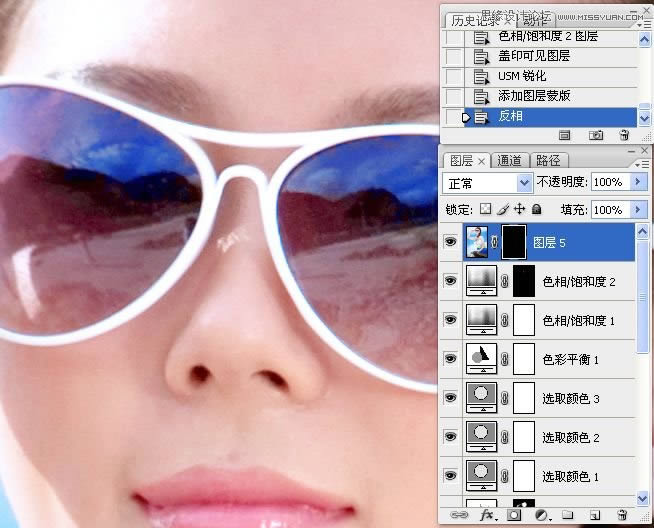Hide the 色彩平衡 1 layer

450,358
